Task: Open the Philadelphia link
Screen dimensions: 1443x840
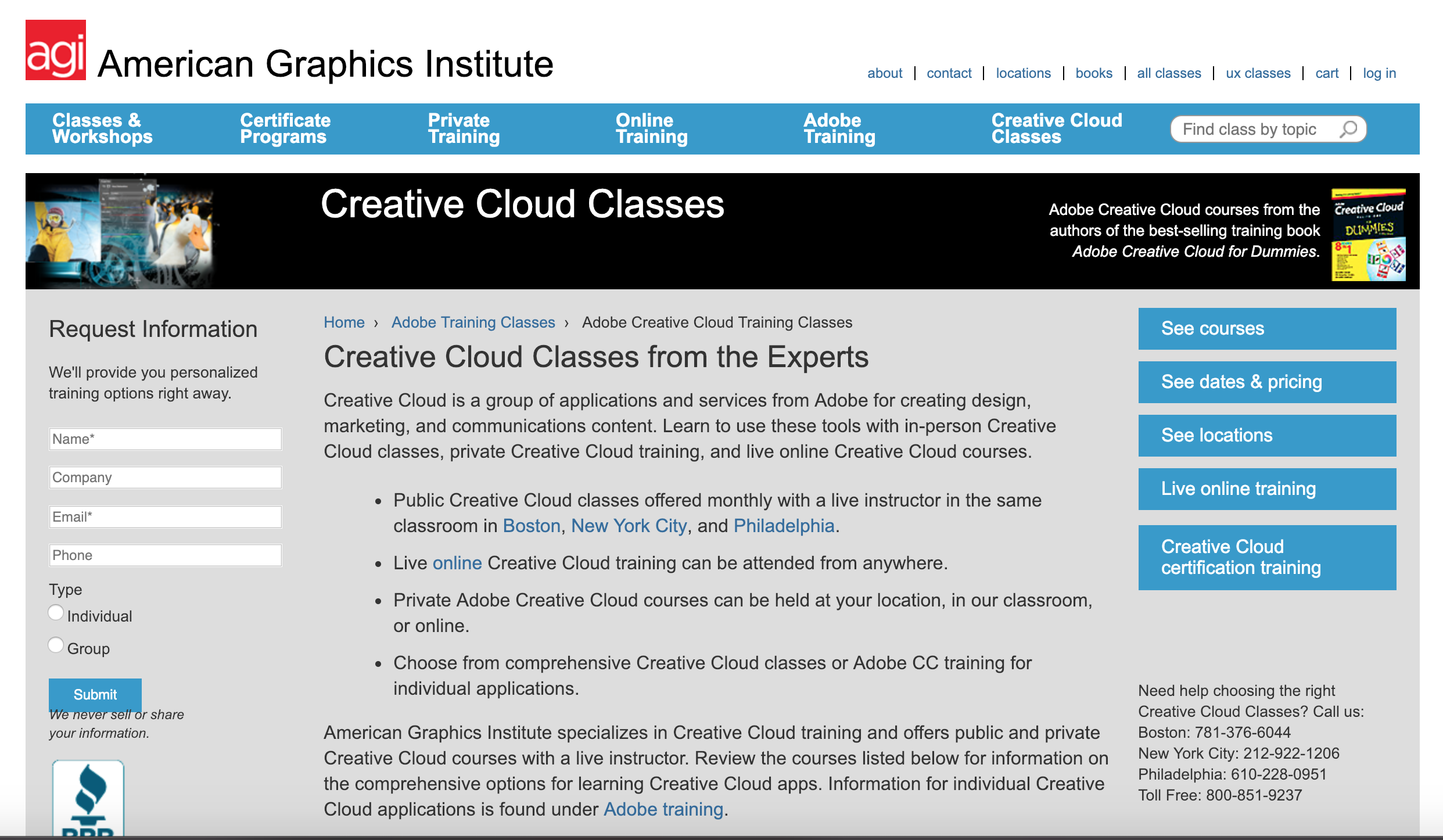Action: click(x=784, y=526)
